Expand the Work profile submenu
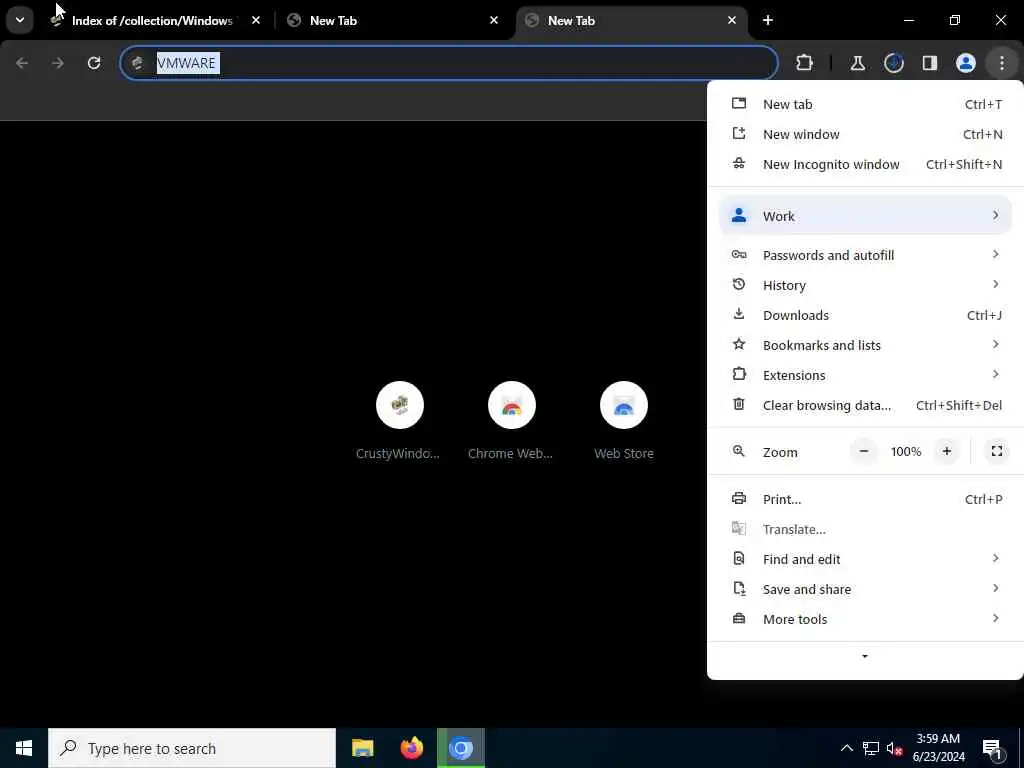1024x768 pixels. [x=865, y=216]
